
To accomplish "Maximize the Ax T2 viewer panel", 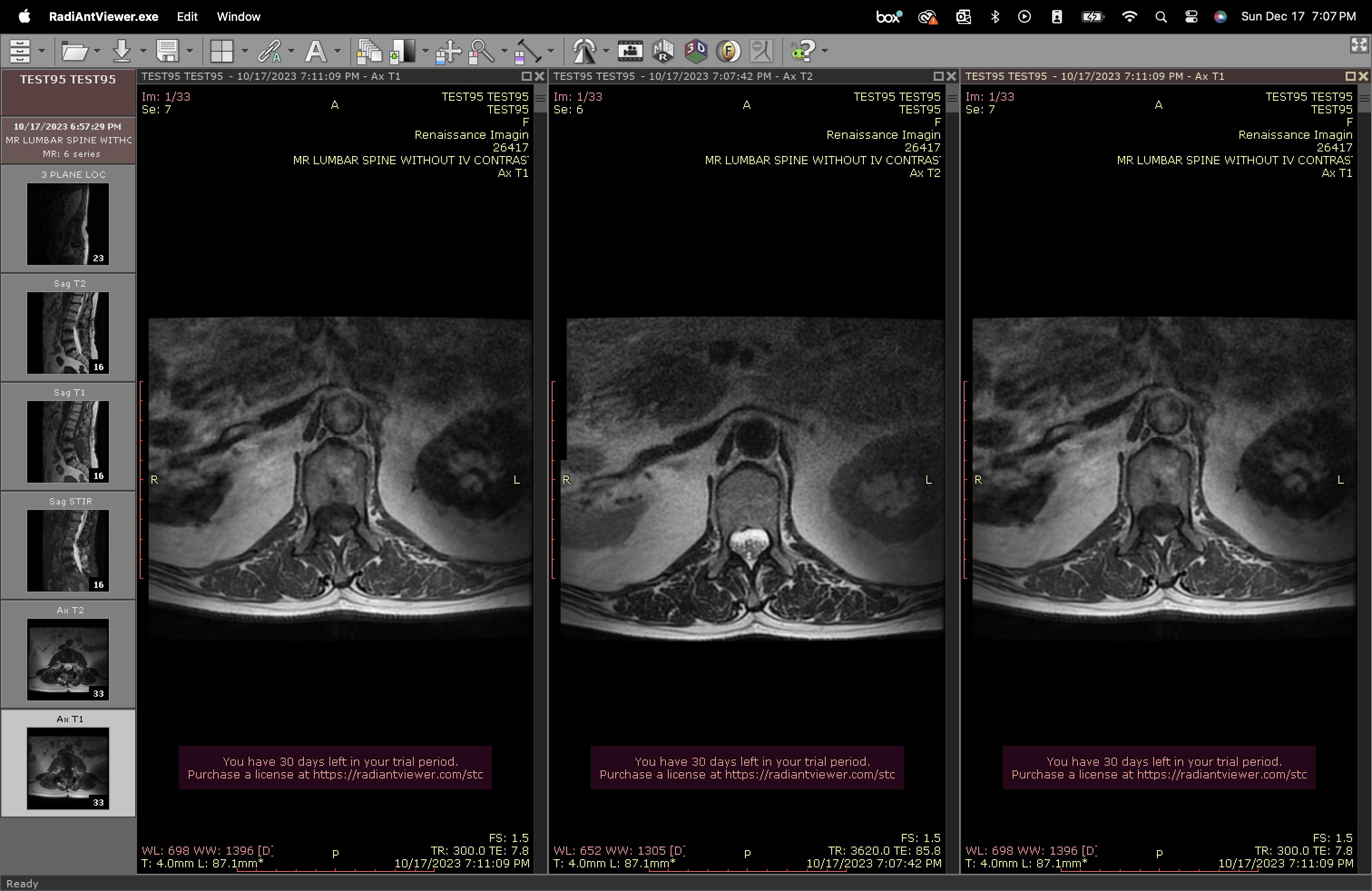I will click(939, 76).
